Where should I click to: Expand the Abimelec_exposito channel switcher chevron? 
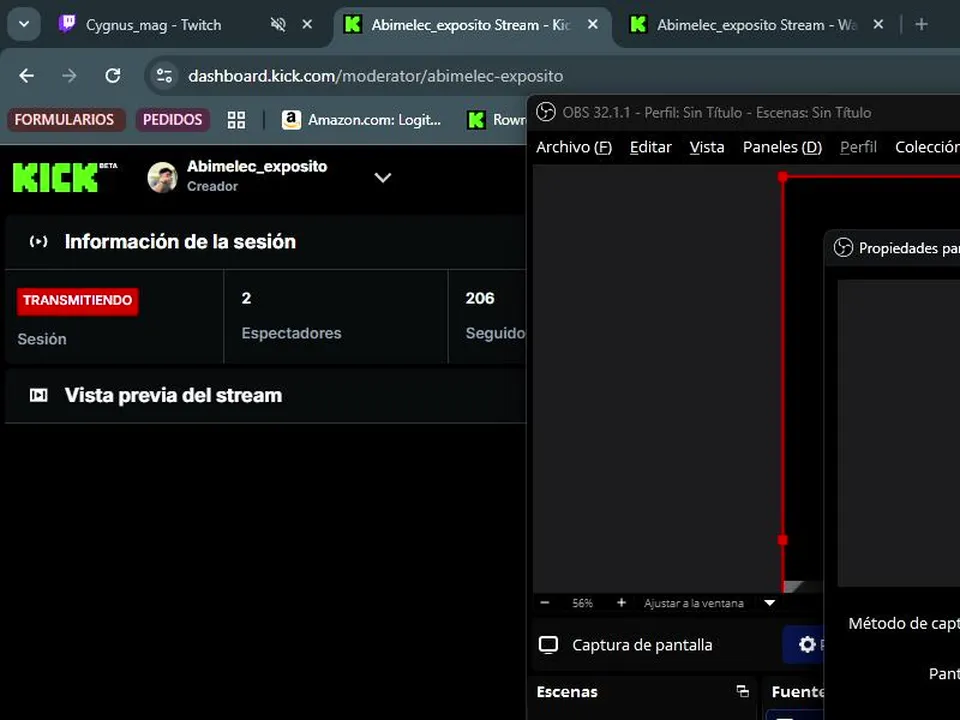(x=383, y=178)
